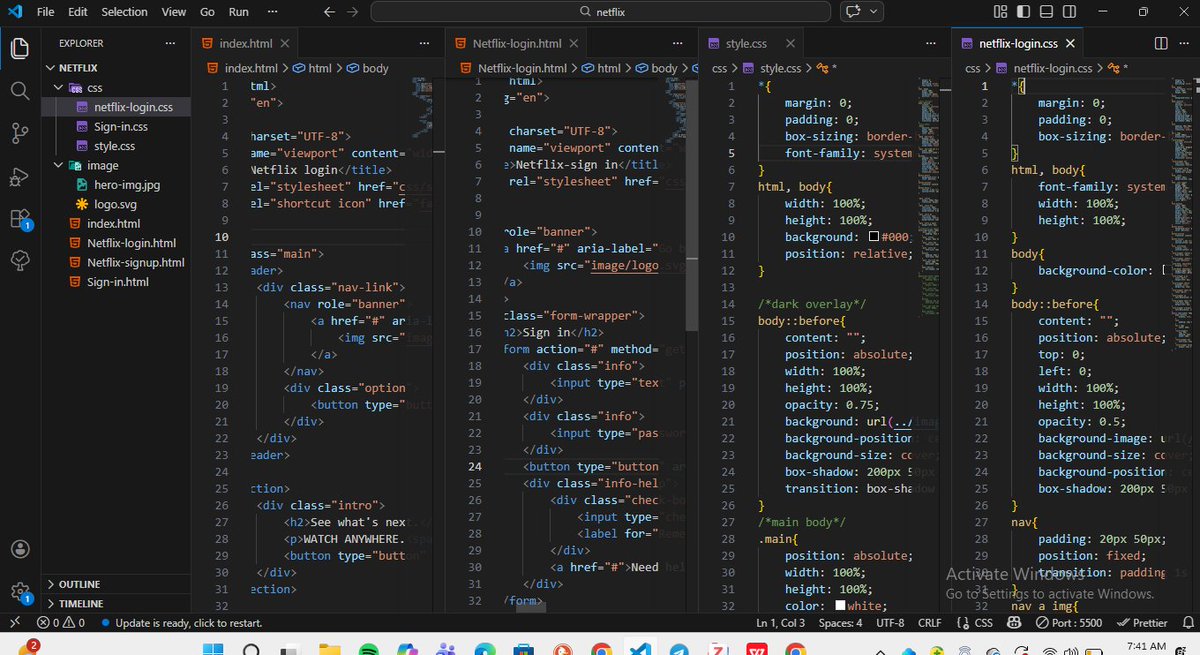Change indentation via Spaces: 4
The image size is (1200, 655).
click(841, 622)
